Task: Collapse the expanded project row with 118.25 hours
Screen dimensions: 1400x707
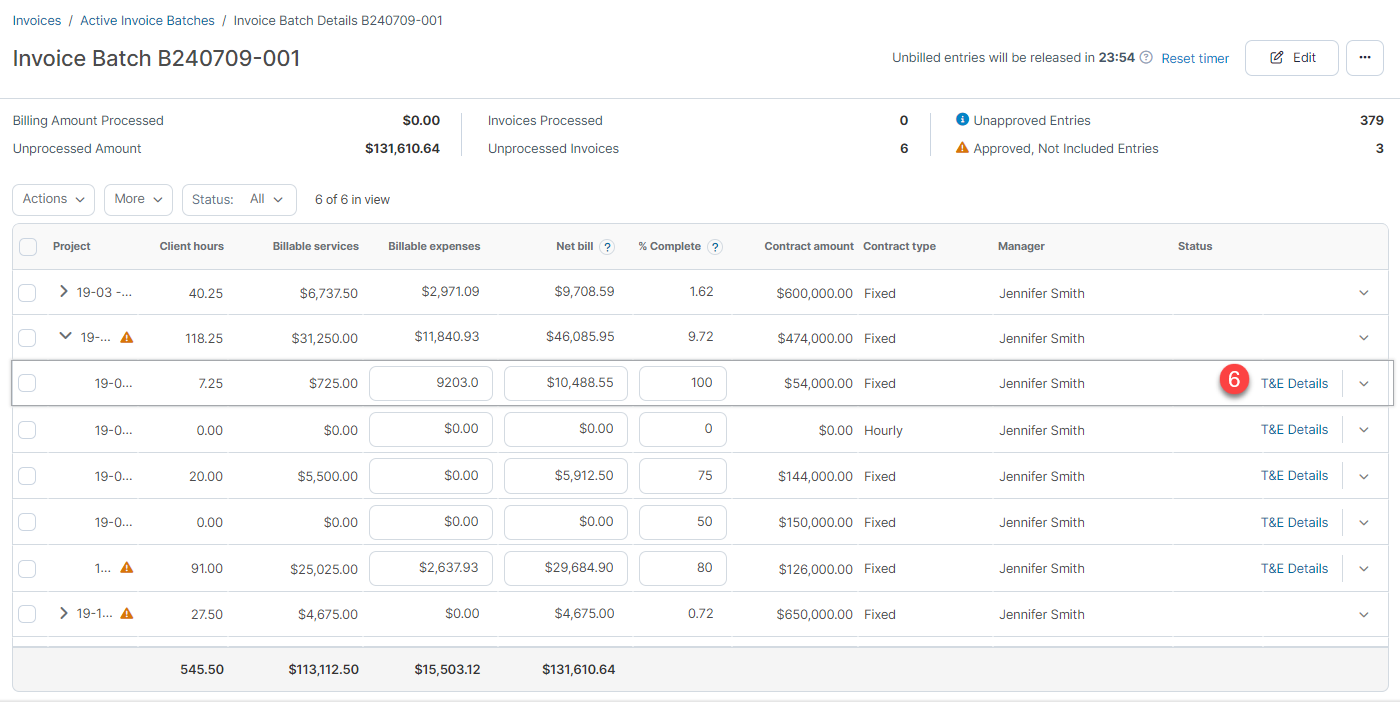Action: click(x=66, y=337)
